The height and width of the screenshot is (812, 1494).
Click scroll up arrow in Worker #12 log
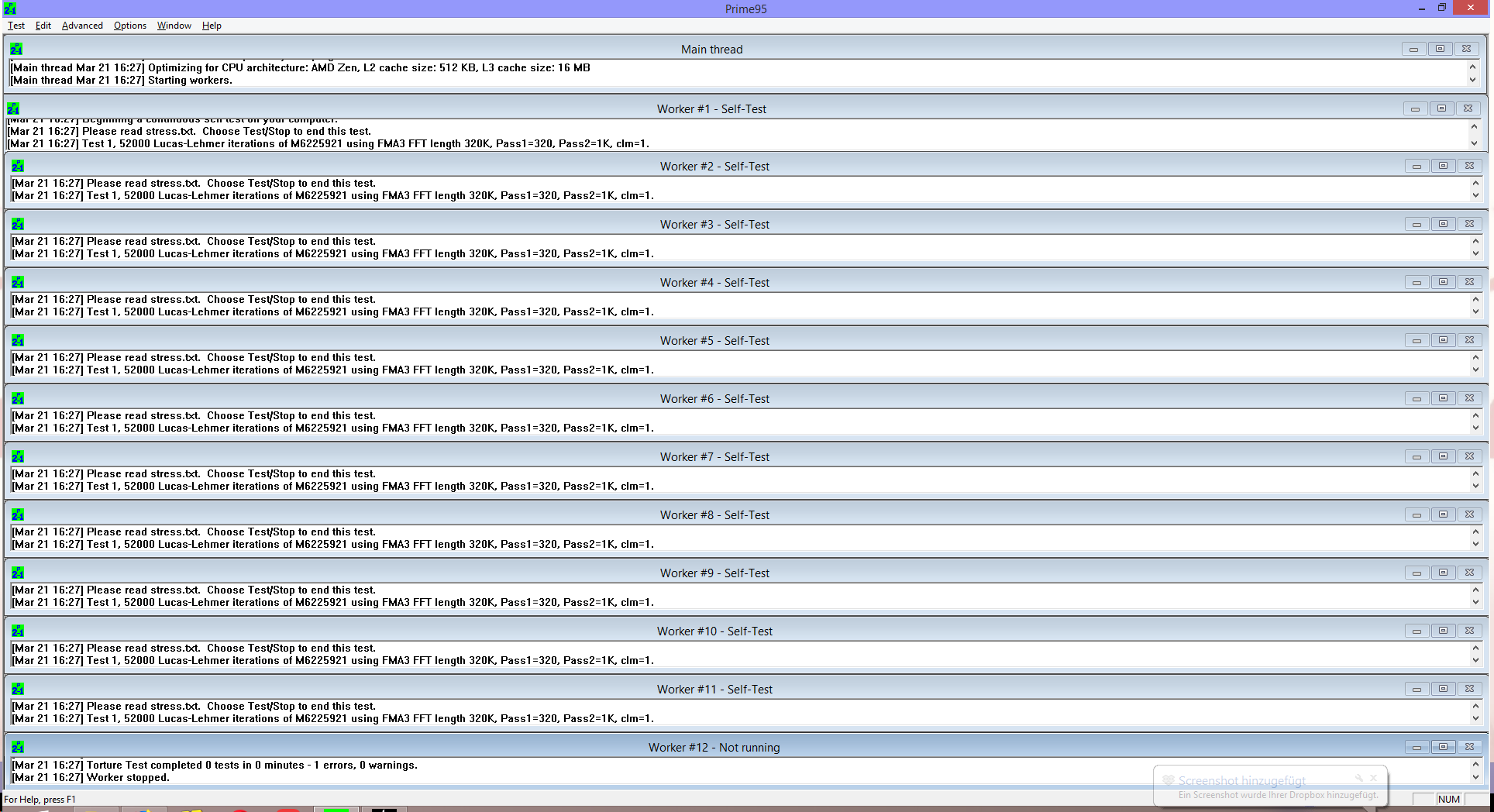point(1475,765)
